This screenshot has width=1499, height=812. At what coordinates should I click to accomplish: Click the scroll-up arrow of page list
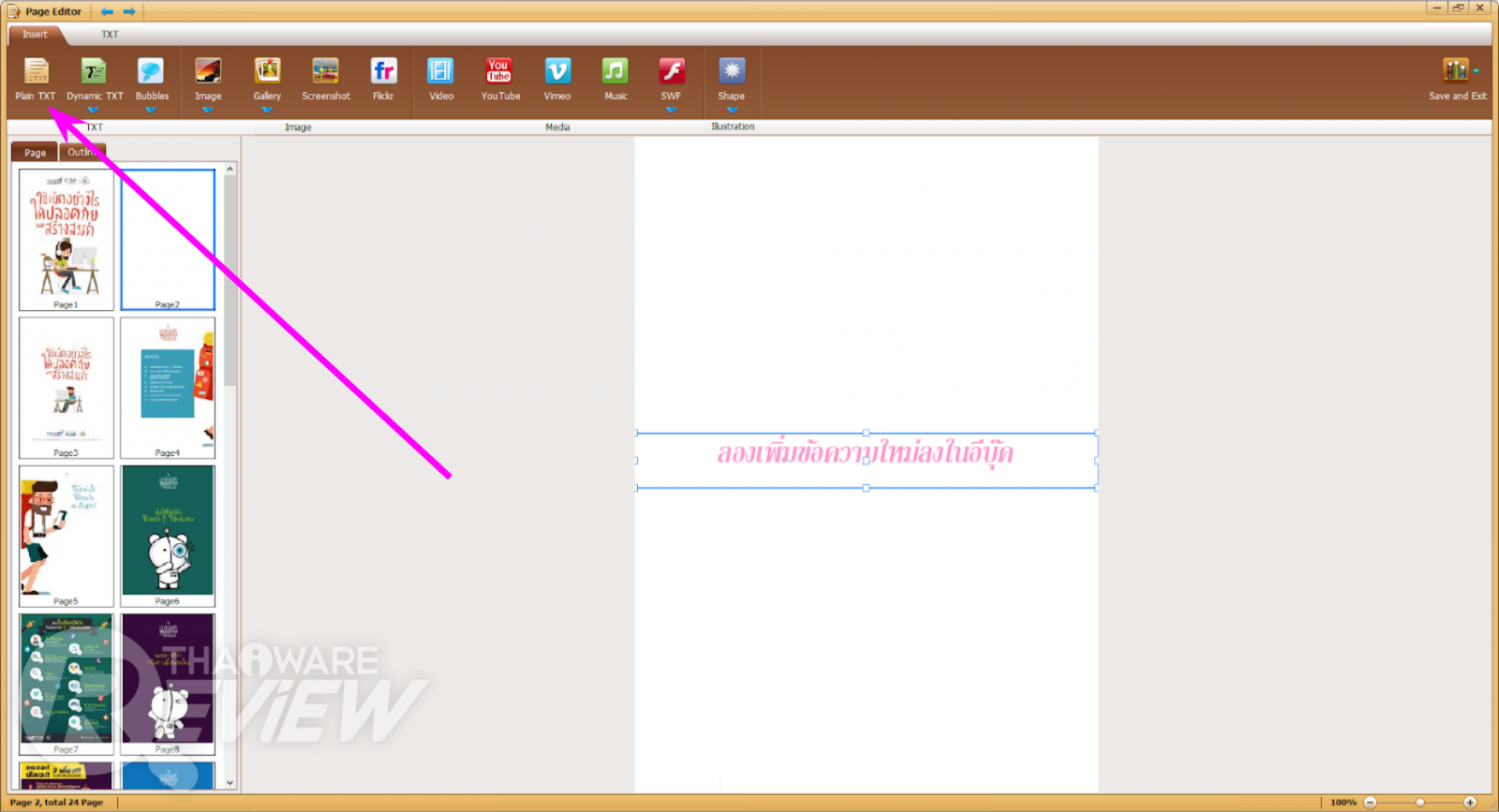pyautogui.click(x=230, y=170)
